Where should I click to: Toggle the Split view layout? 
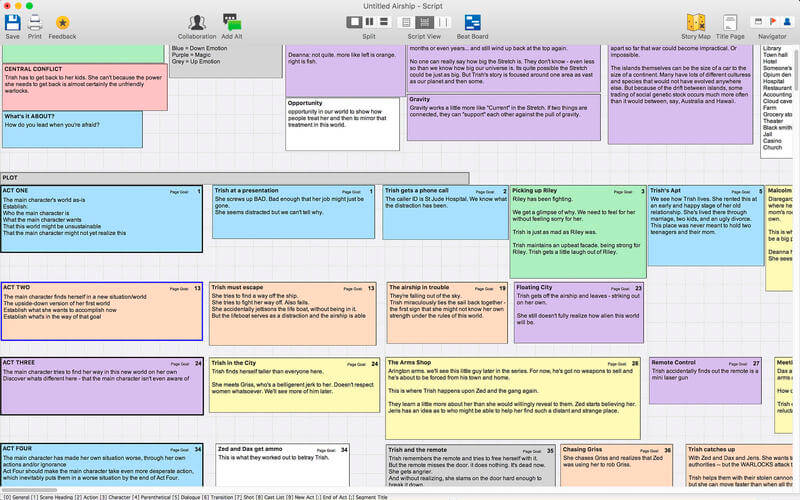tap(369, 22)
